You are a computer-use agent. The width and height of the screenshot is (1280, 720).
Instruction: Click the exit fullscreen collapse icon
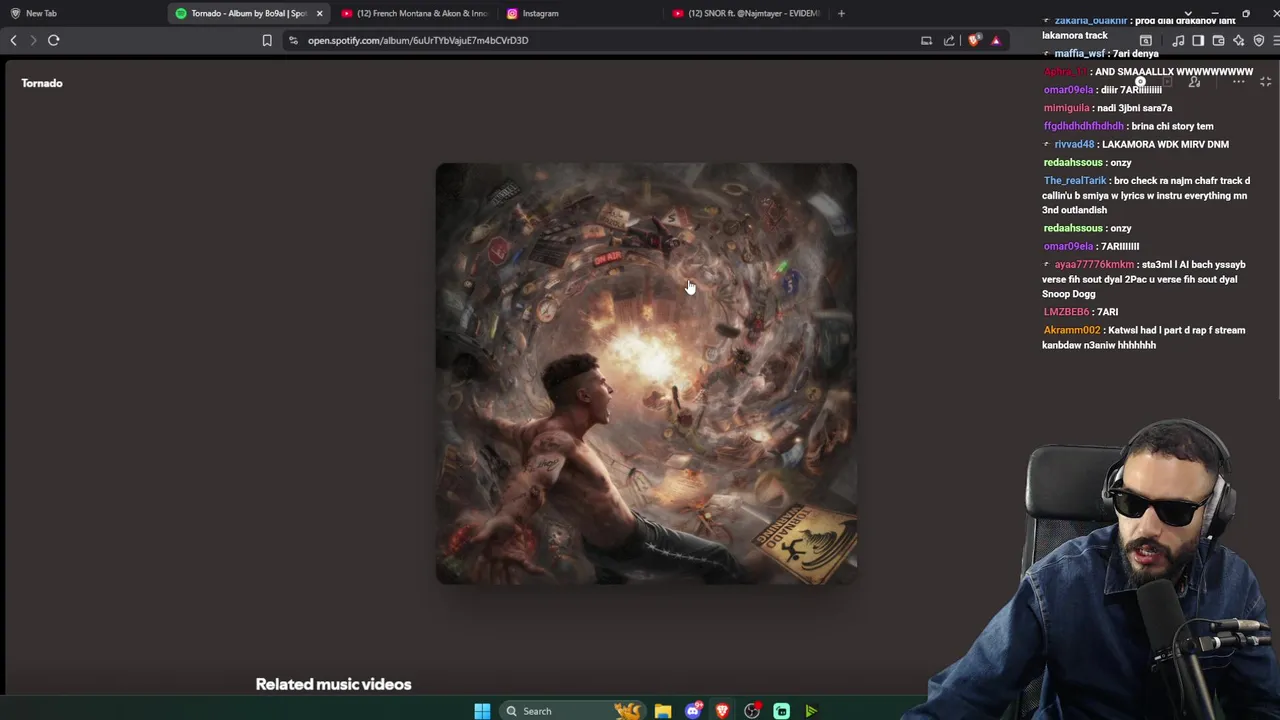(x=1265, y=82)
